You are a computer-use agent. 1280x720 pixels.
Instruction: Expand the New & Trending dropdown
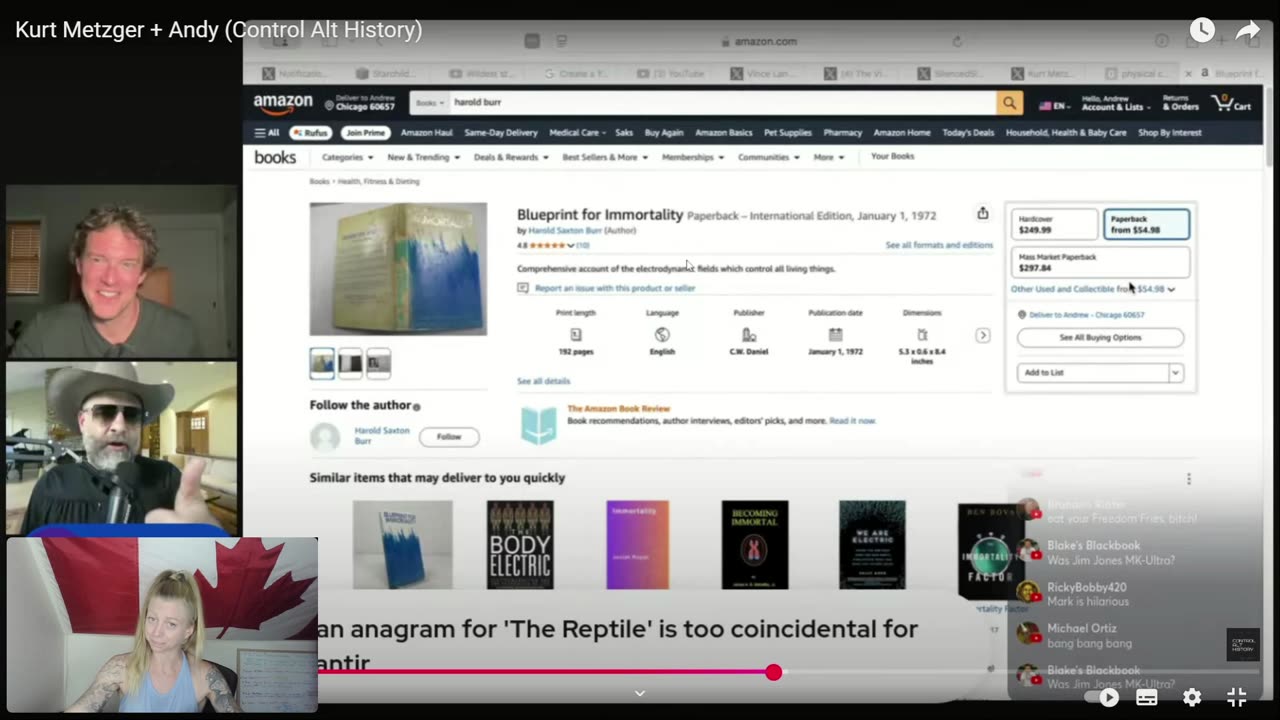pos(424,157)
